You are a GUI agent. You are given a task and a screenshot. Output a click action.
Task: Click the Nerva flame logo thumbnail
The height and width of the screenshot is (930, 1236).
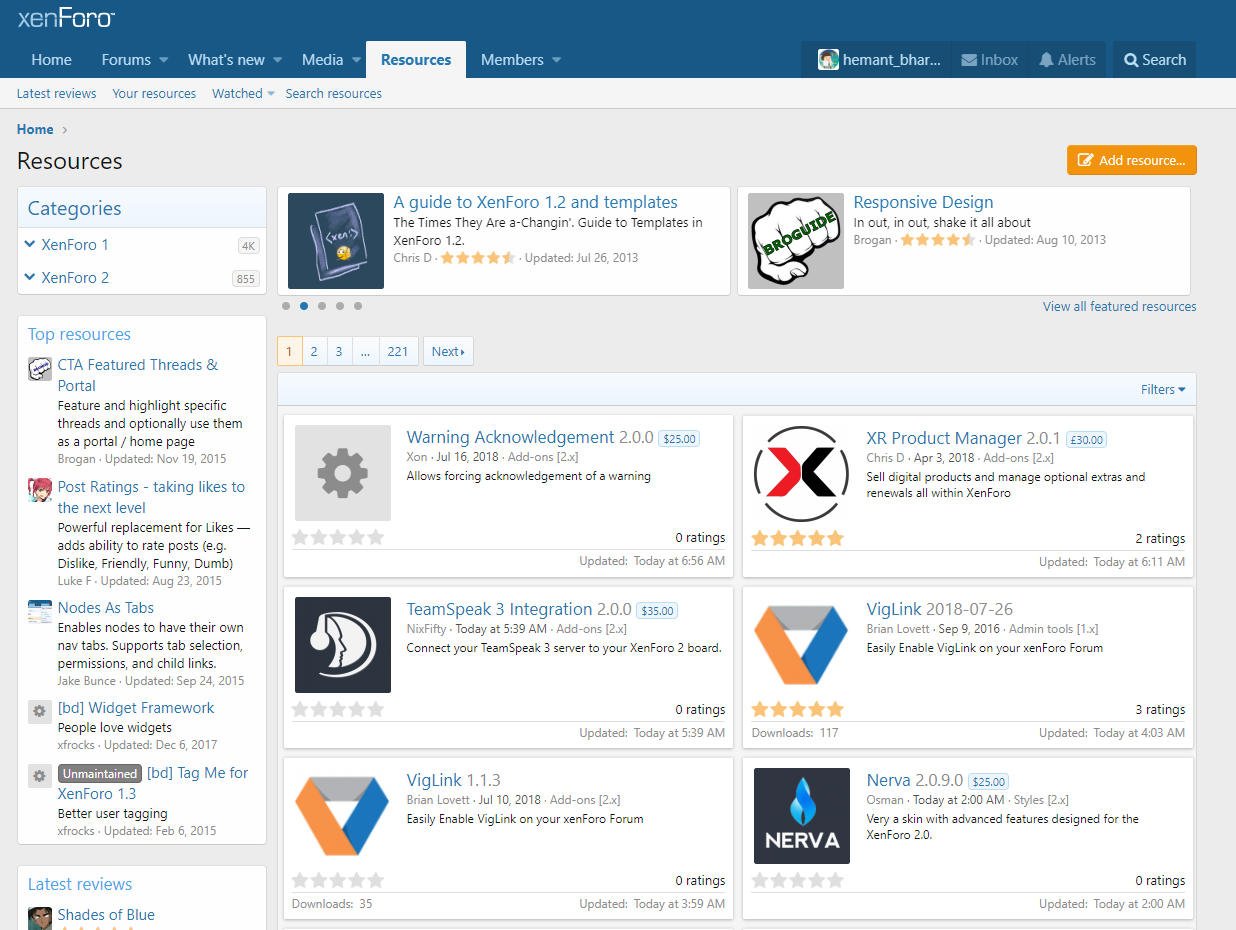(801, 816)
